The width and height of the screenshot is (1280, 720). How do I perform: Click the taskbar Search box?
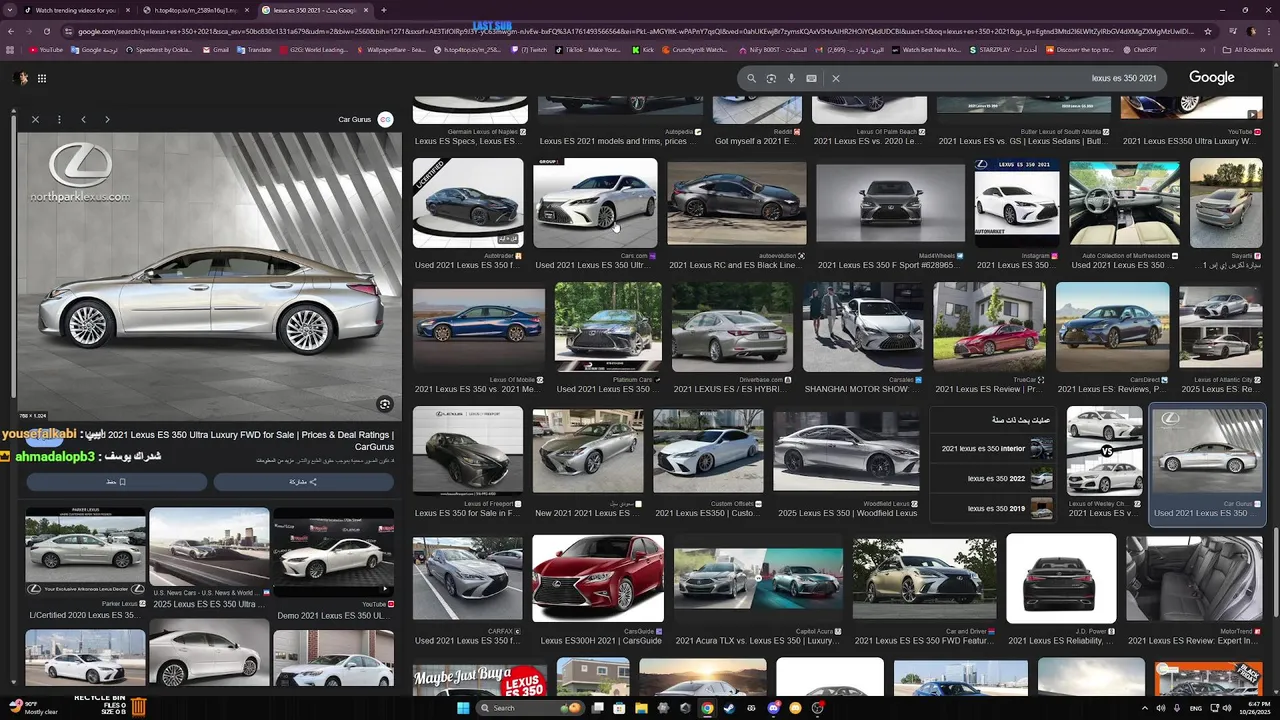point(530,708)
